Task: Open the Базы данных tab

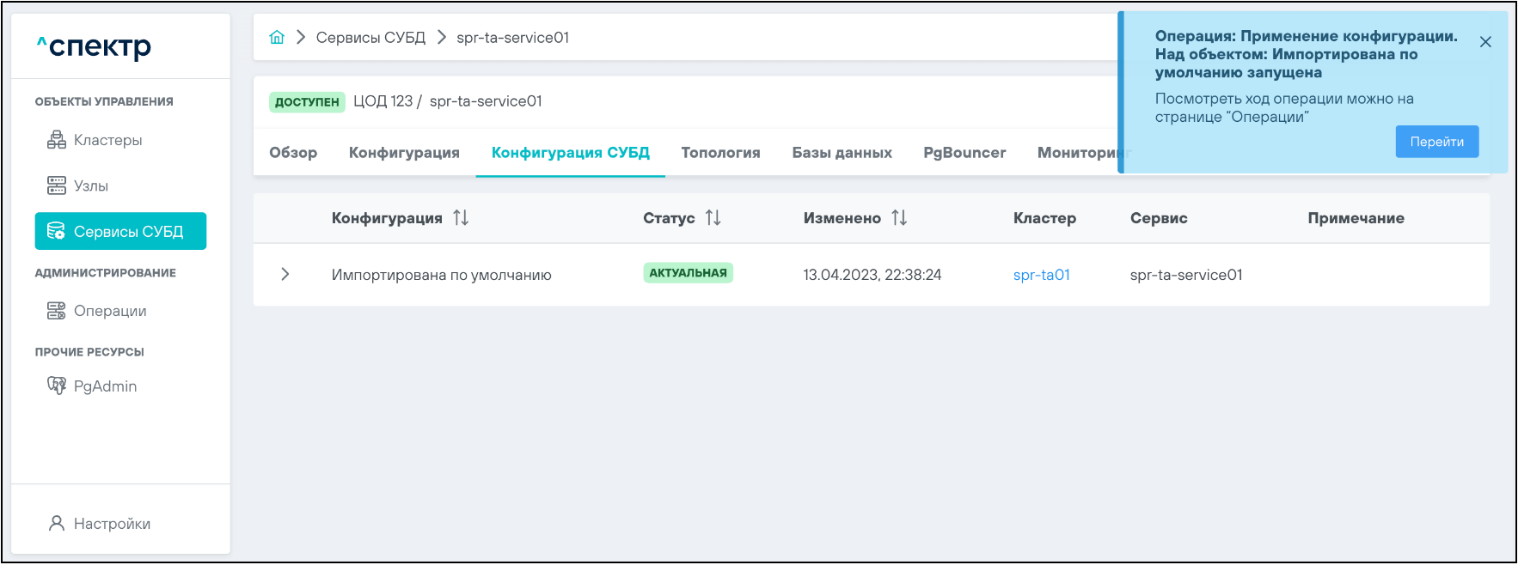Action: pos(842,153)
